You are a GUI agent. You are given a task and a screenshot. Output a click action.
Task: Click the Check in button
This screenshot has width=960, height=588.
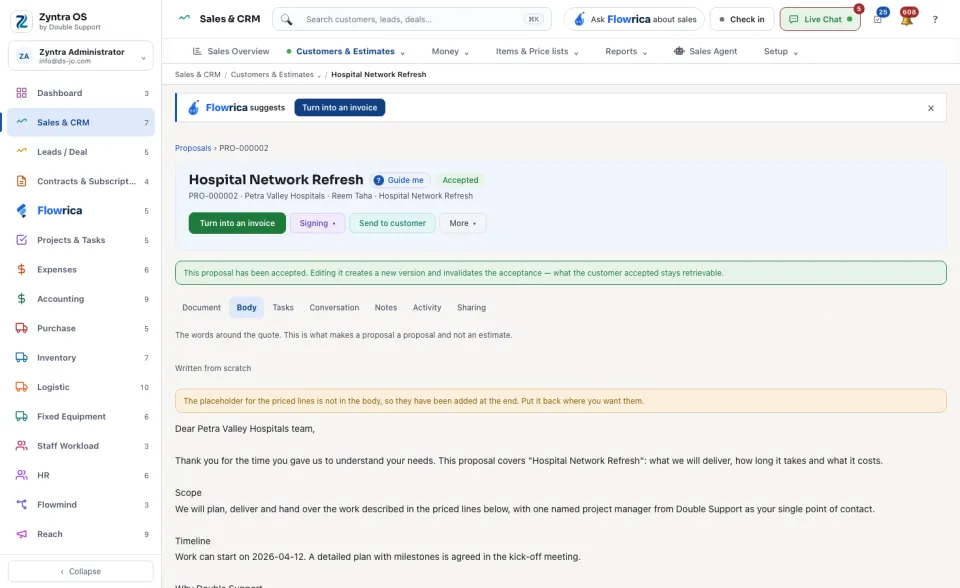click(742, 20)
